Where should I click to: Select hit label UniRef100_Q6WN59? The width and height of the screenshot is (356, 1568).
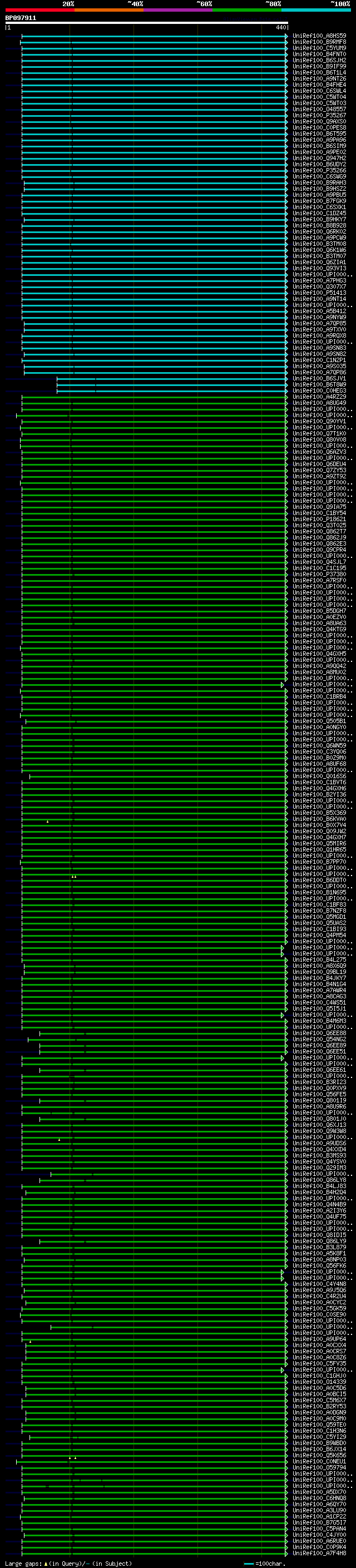[319, 746]
